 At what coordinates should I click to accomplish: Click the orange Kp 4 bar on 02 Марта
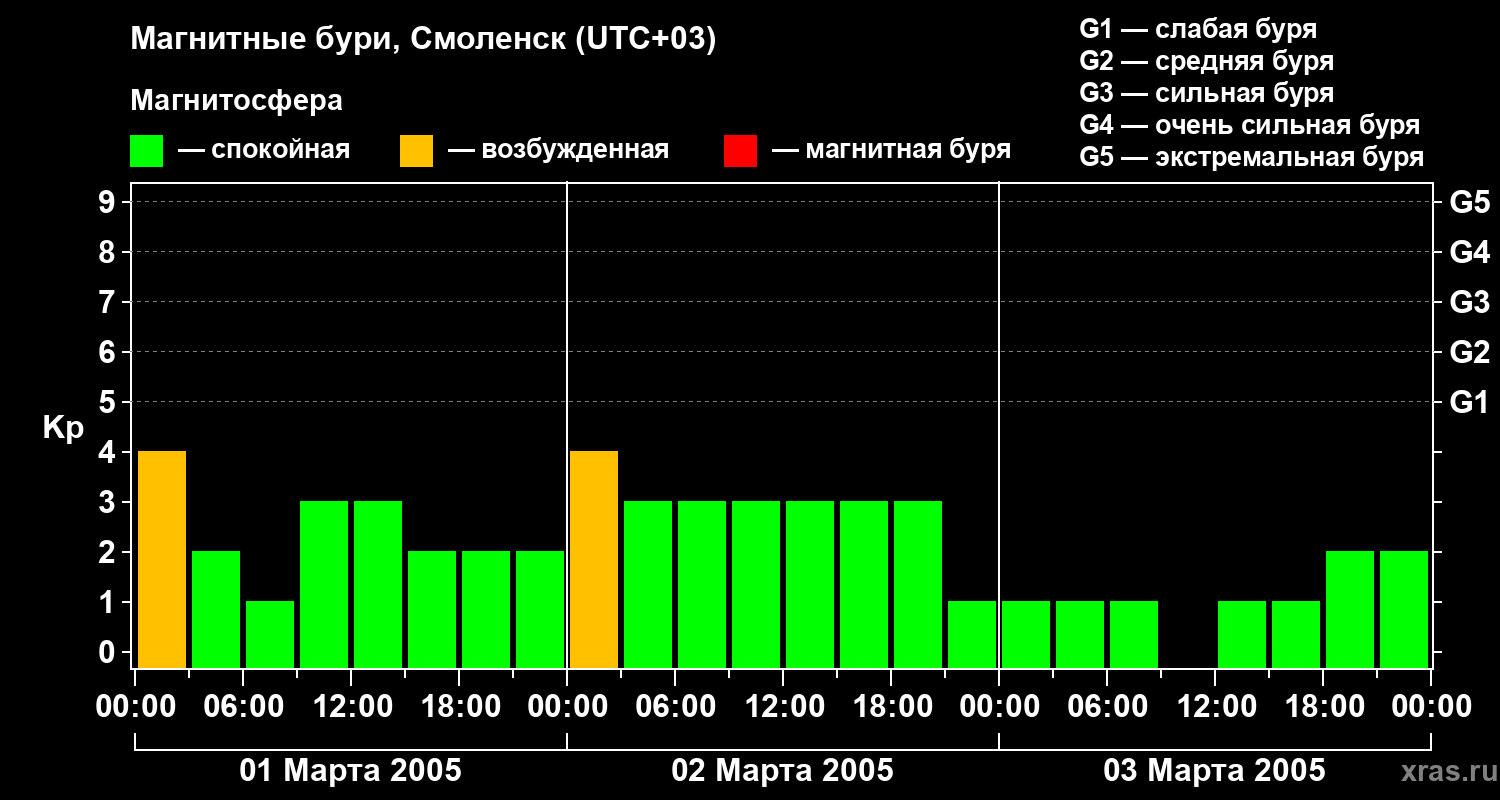[594, 560]
